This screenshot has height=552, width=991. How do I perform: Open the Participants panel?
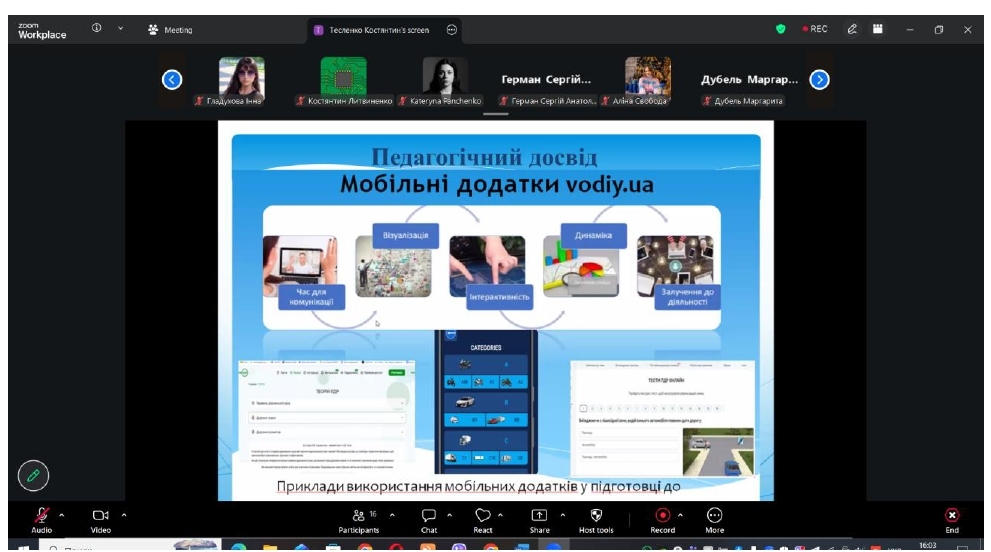pyautogui.click(x=359, y=520)
